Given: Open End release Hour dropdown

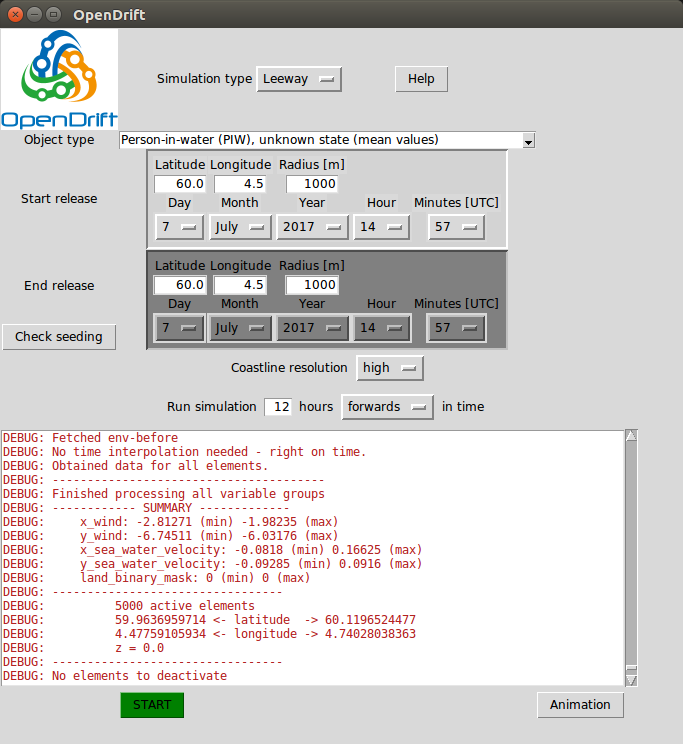Looking at the screenshot, I should (x=382, y=328).
